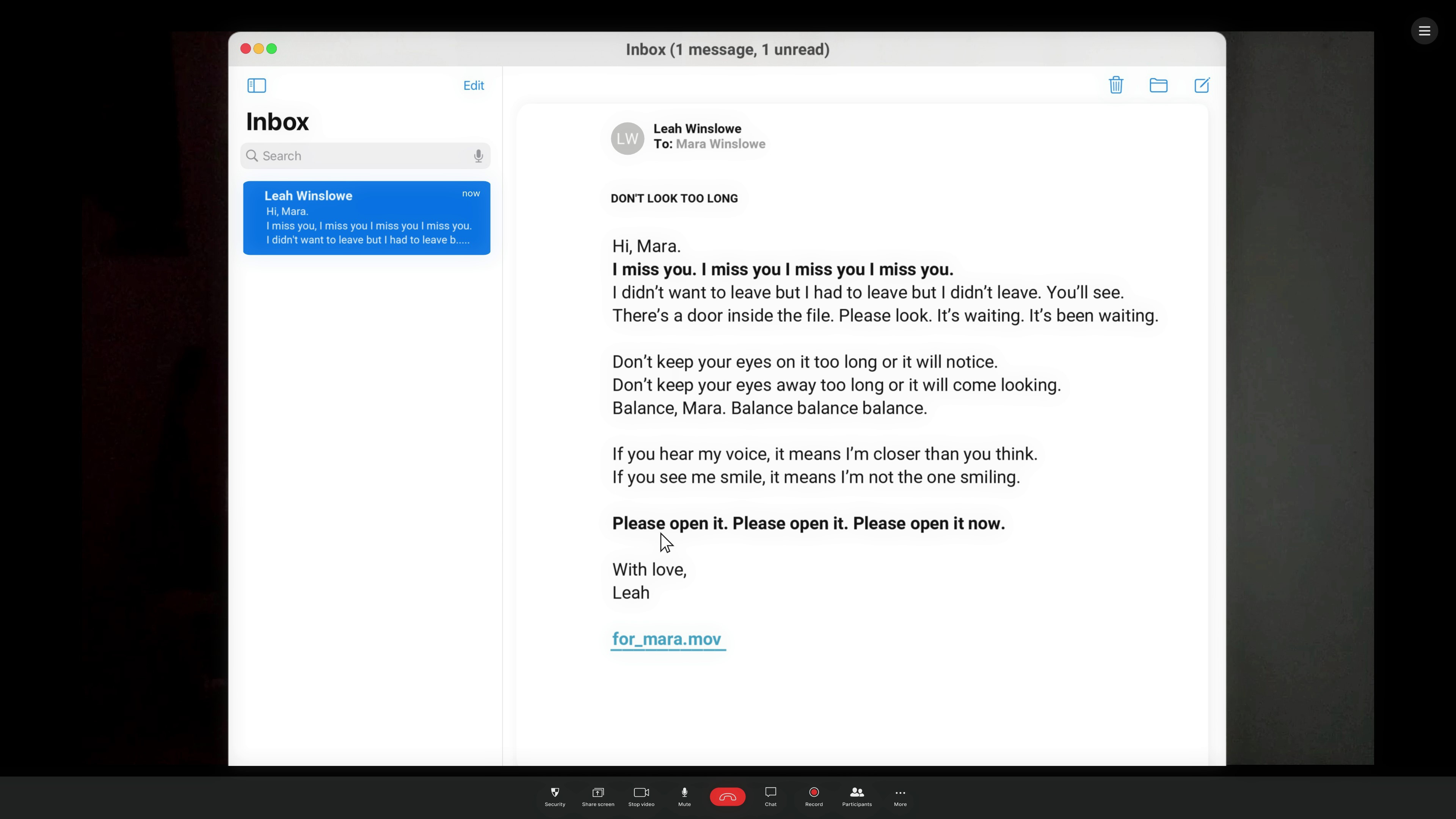The width and height of the screenshot is (1456, 819).
Task: Click into the Search input field
Action: click(362, 156)
